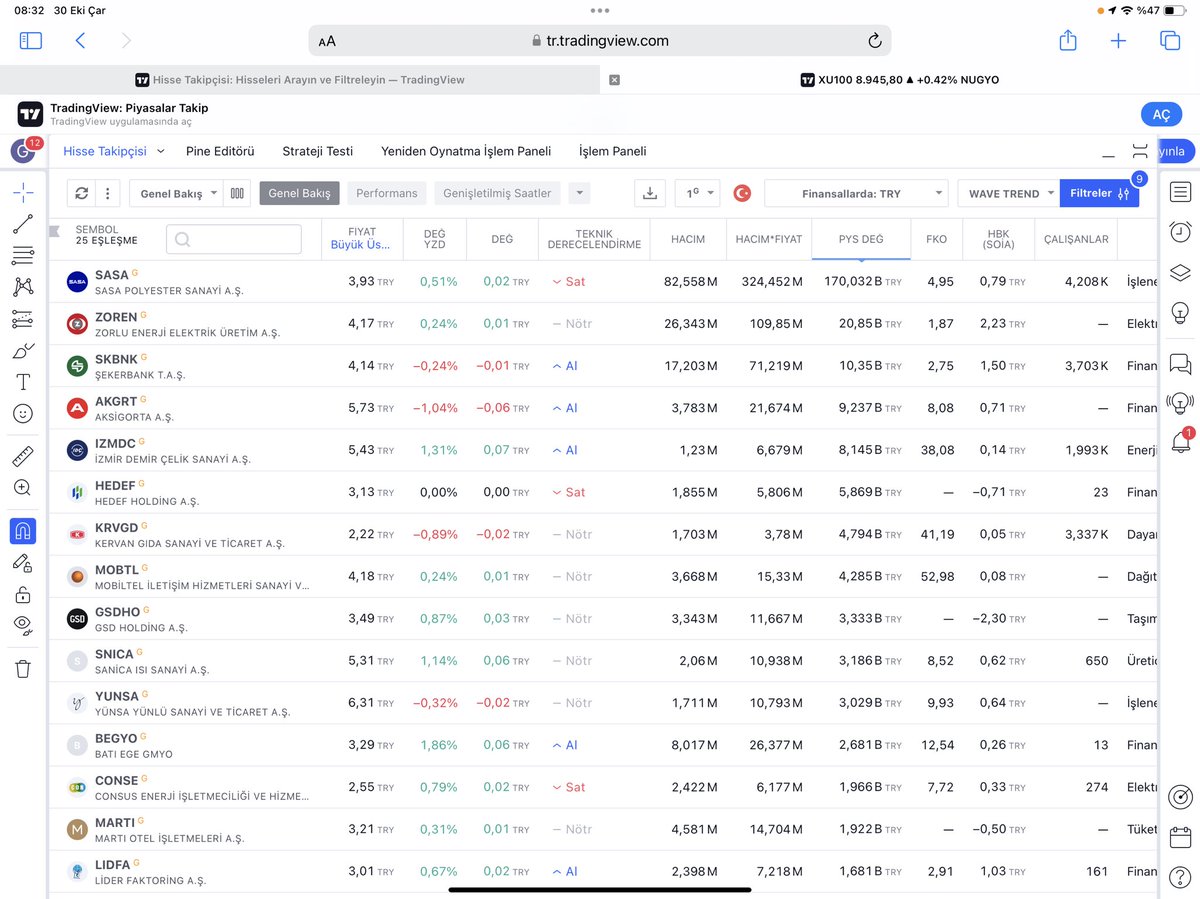The image size is (1200, 899).
Task: Toggle magnet mode on the drawing toolbar
Action: [x=23, y=531]
